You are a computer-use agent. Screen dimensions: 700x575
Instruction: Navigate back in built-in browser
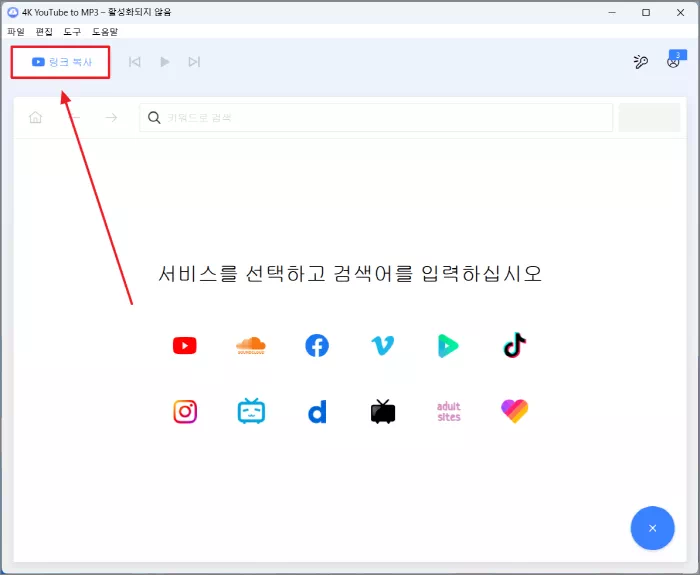pyautogui.click(x=75, y=117)
